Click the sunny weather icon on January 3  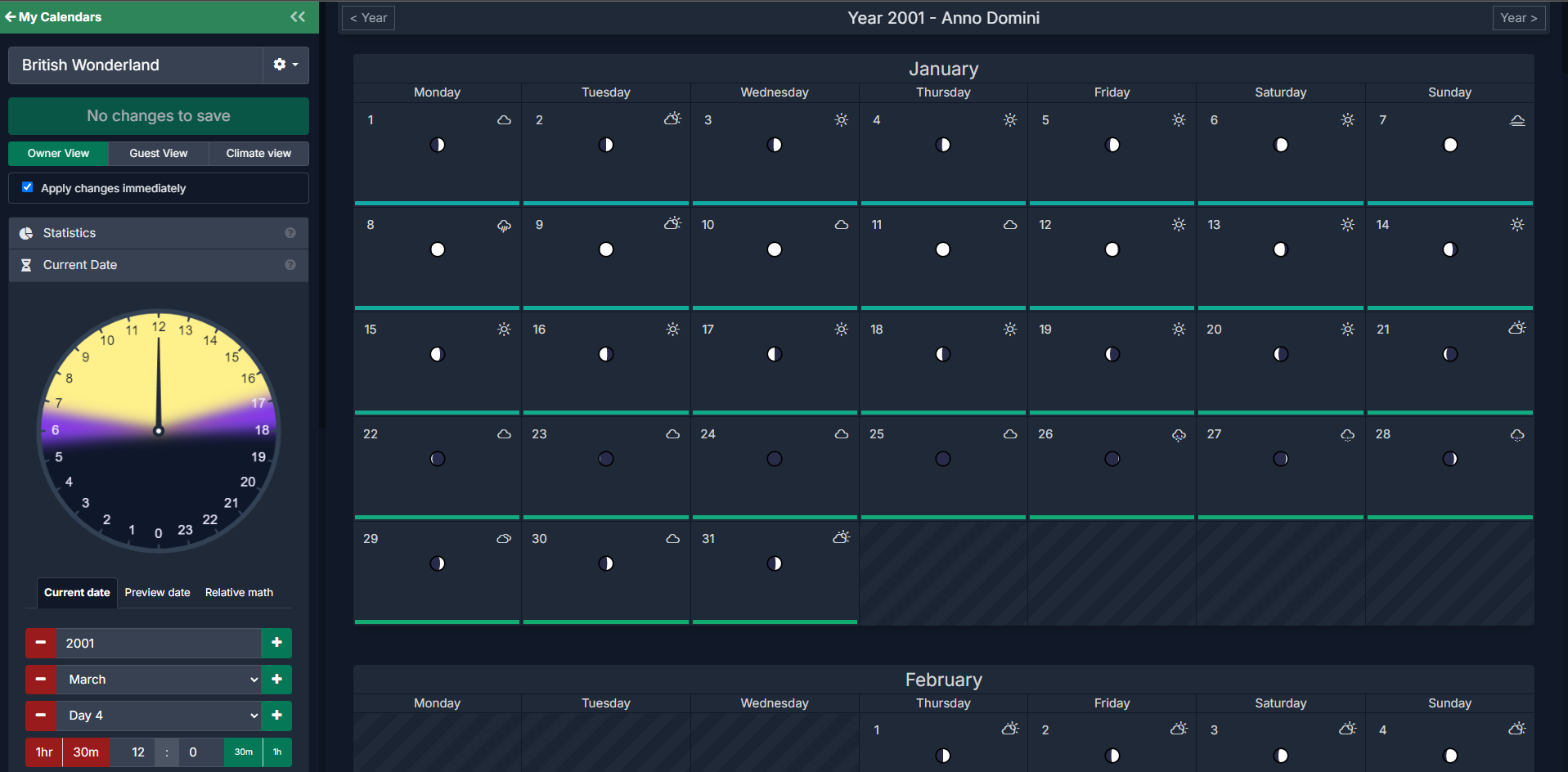[x=842, y=120]
